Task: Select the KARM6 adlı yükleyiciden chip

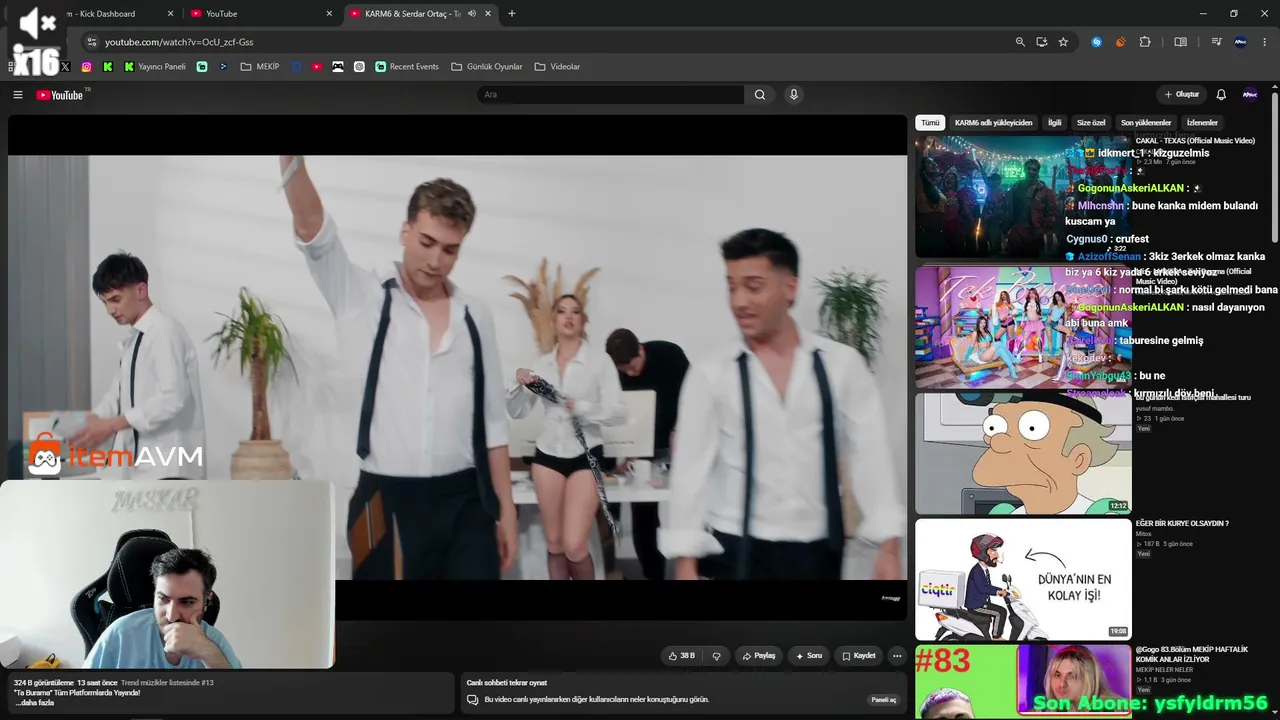Action: pyautogui.click(x=993, y=123)
